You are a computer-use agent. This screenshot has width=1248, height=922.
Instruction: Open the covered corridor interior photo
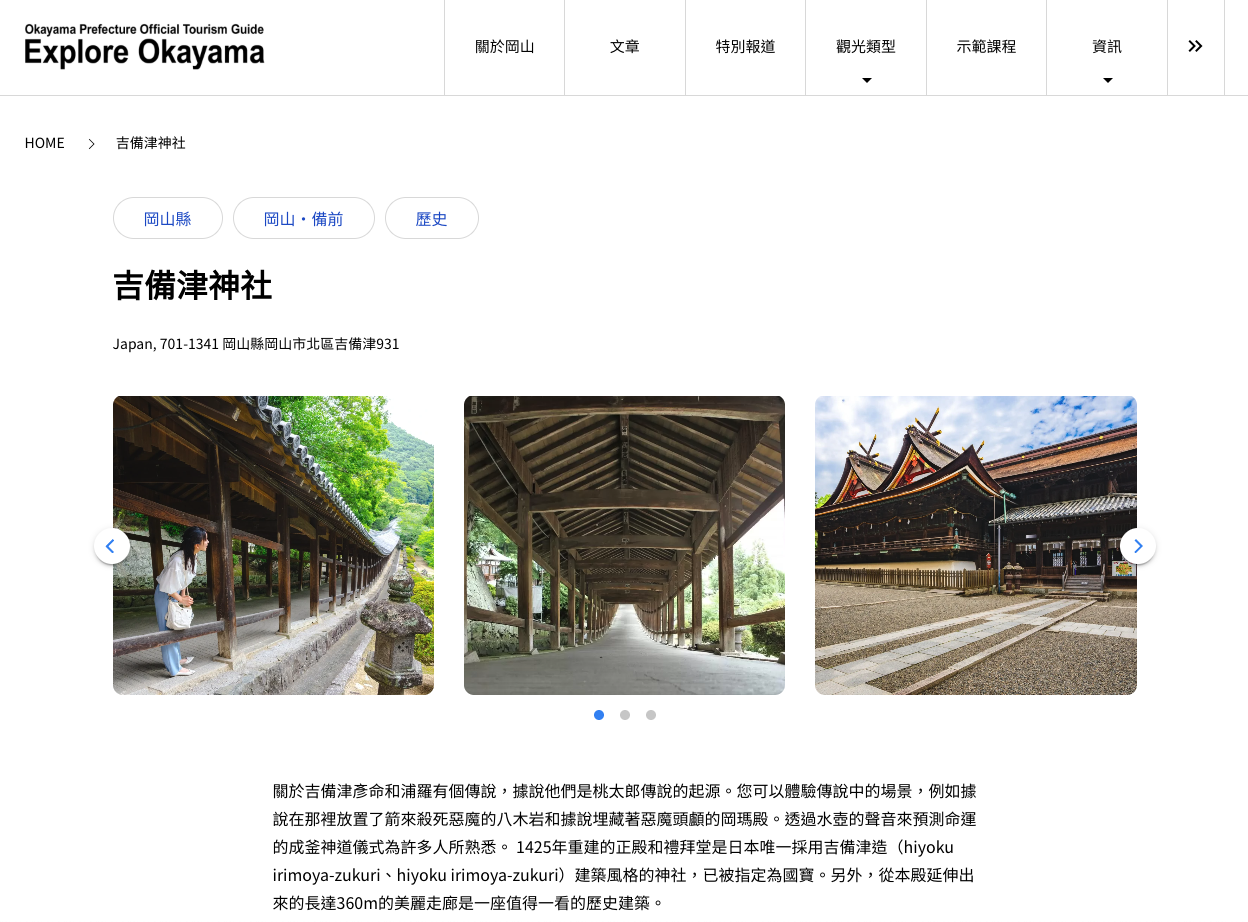(x=624, y=545)
